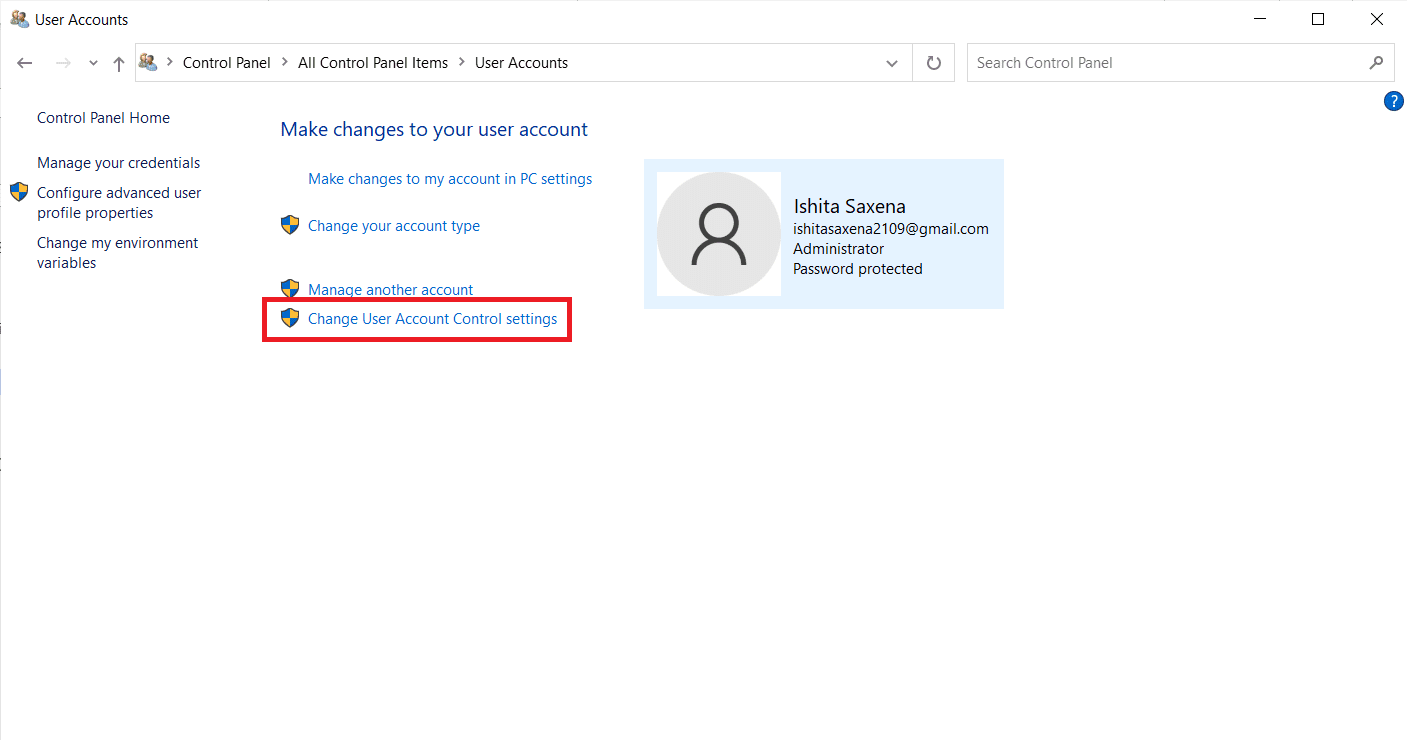Open recent locations chevron beside forward arrow

[x=92, y=62]
